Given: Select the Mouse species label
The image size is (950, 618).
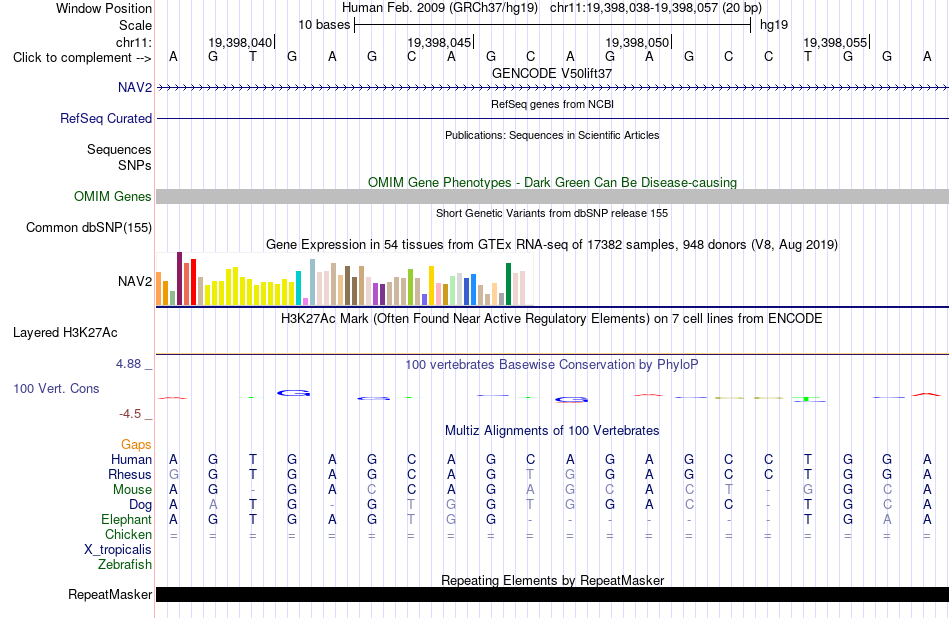Looking at the screenshot, I should tap(132, 490).
